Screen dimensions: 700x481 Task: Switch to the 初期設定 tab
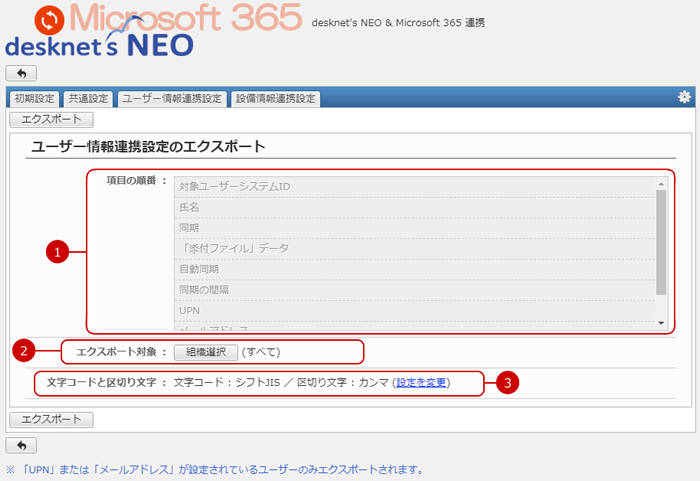tap(34, 99)
